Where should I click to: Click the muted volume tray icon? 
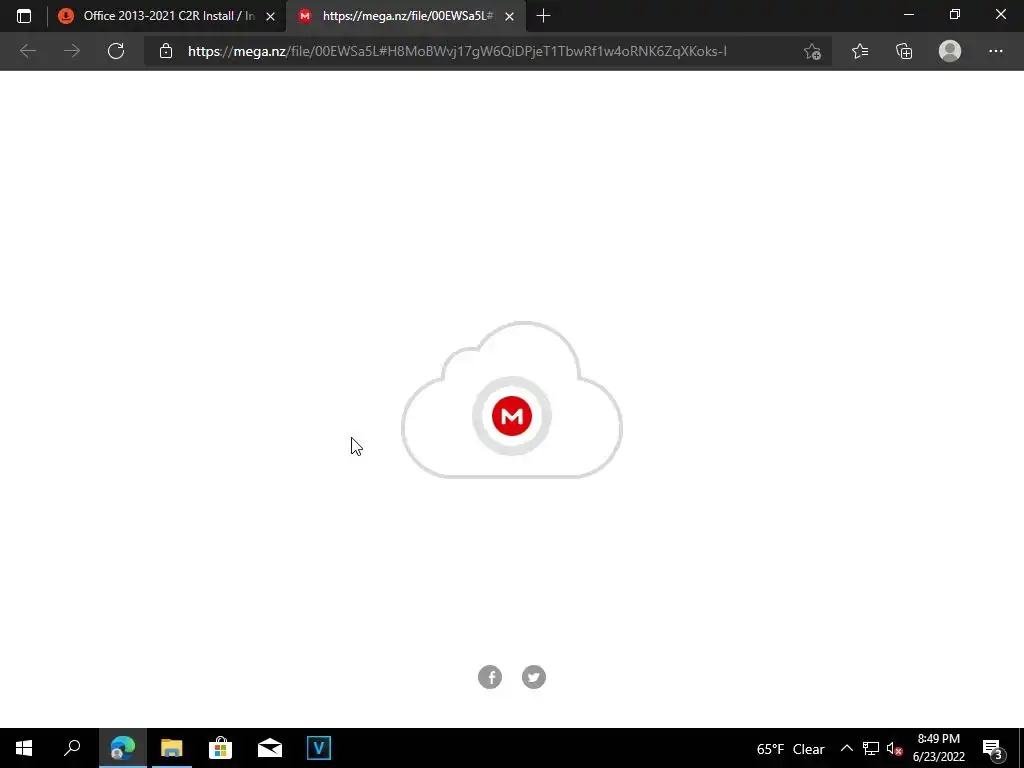894,749
